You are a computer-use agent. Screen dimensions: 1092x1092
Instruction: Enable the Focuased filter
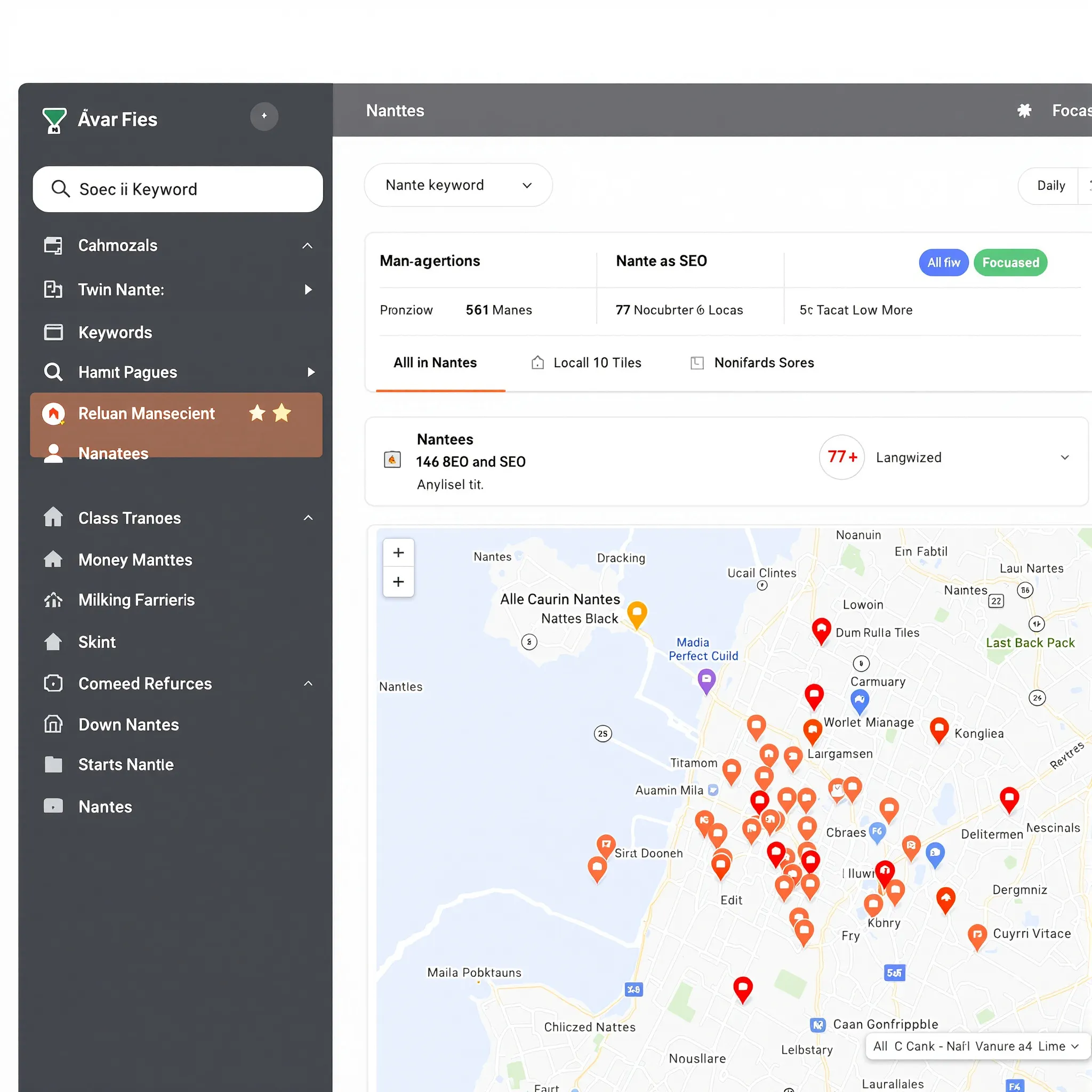pos(1010,262)
